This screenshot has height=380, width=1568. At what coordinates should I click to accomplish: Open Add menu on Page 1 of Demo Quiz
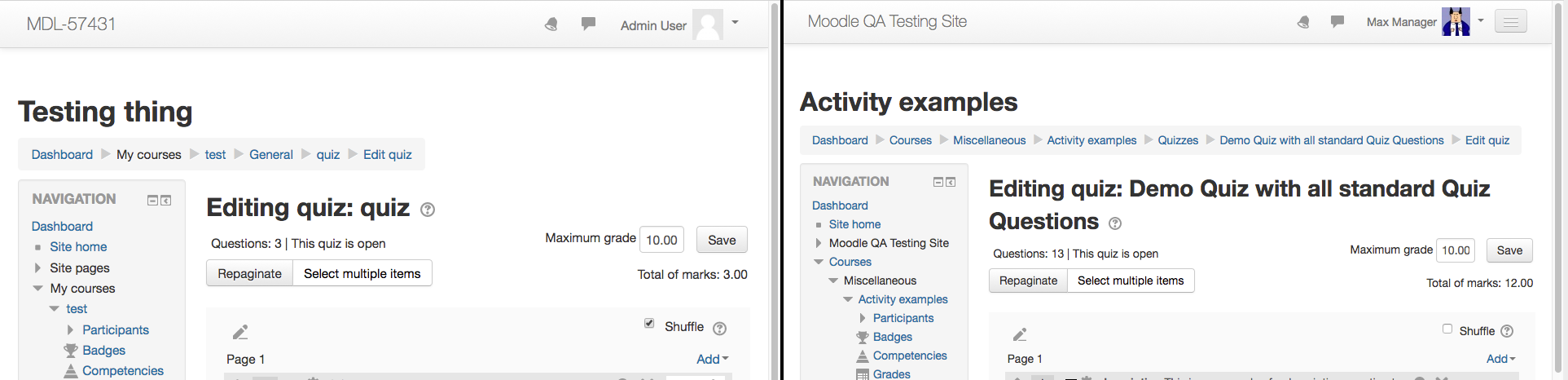[x=1501, y=359]
